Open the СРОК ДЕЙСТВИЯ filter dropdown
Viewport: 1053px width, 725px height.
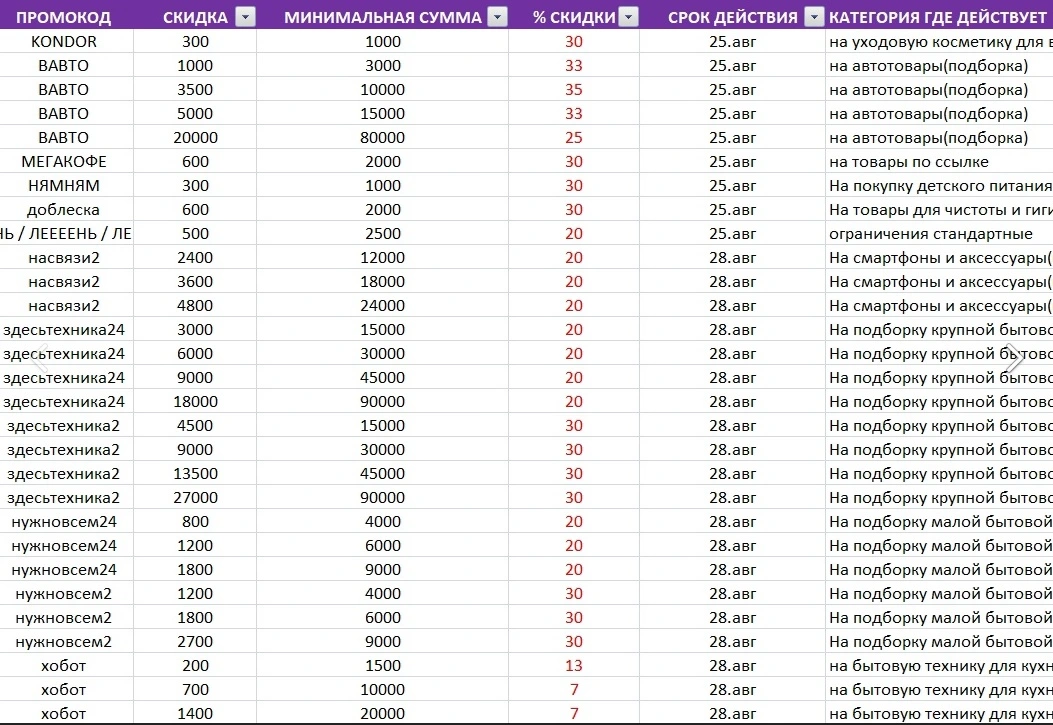point(815,17)
